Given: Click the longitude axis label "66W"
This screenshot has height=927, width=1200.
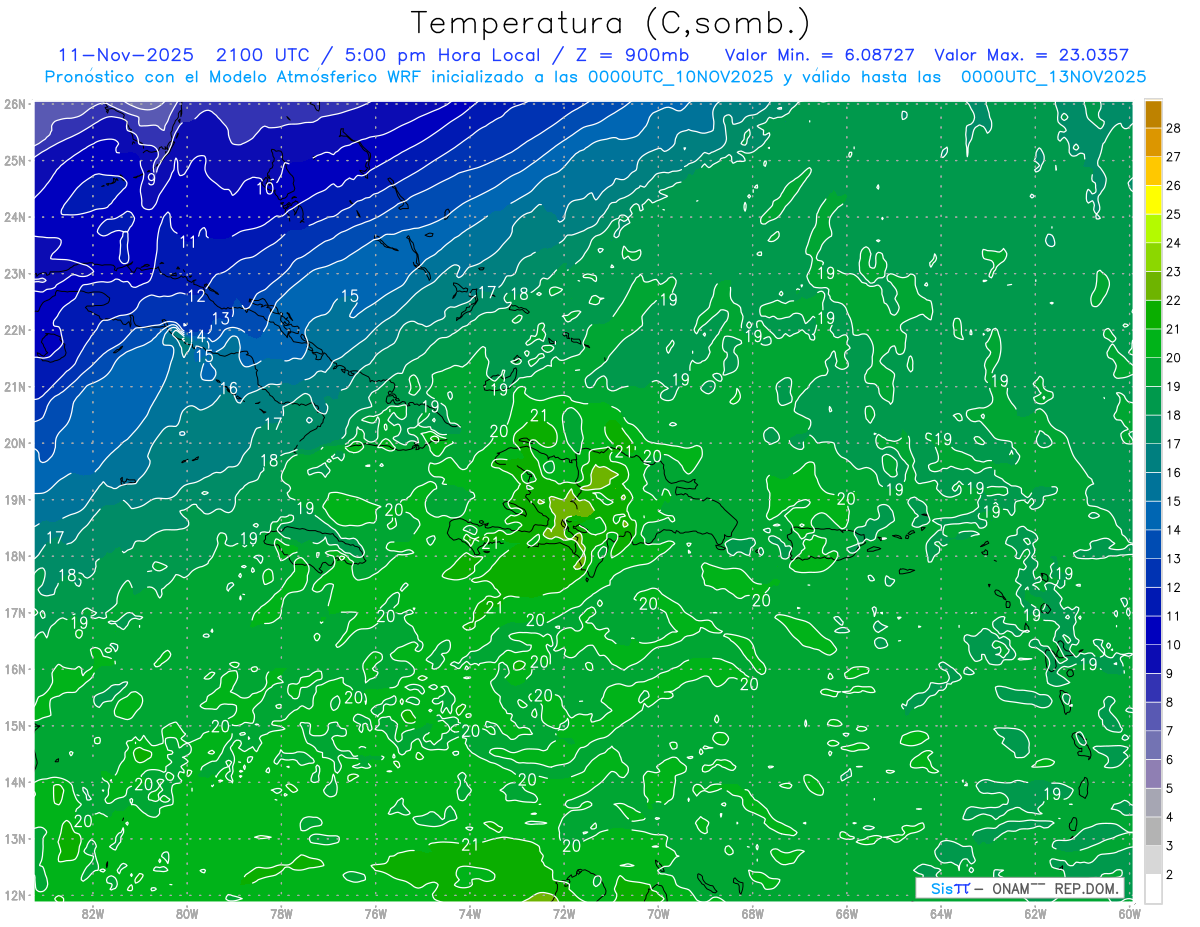Looking at the screenshot, I should tap(847, 913).
